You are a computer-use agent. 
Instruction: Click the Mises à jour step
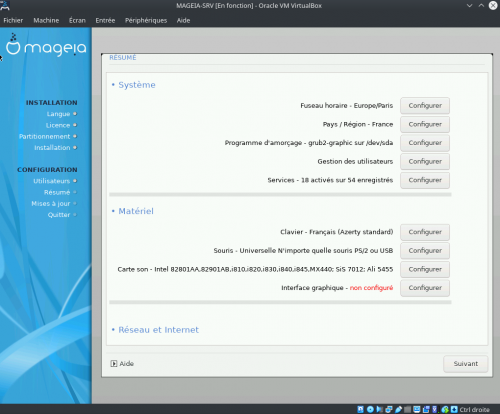pyautogui.click(x=51, y=203)
